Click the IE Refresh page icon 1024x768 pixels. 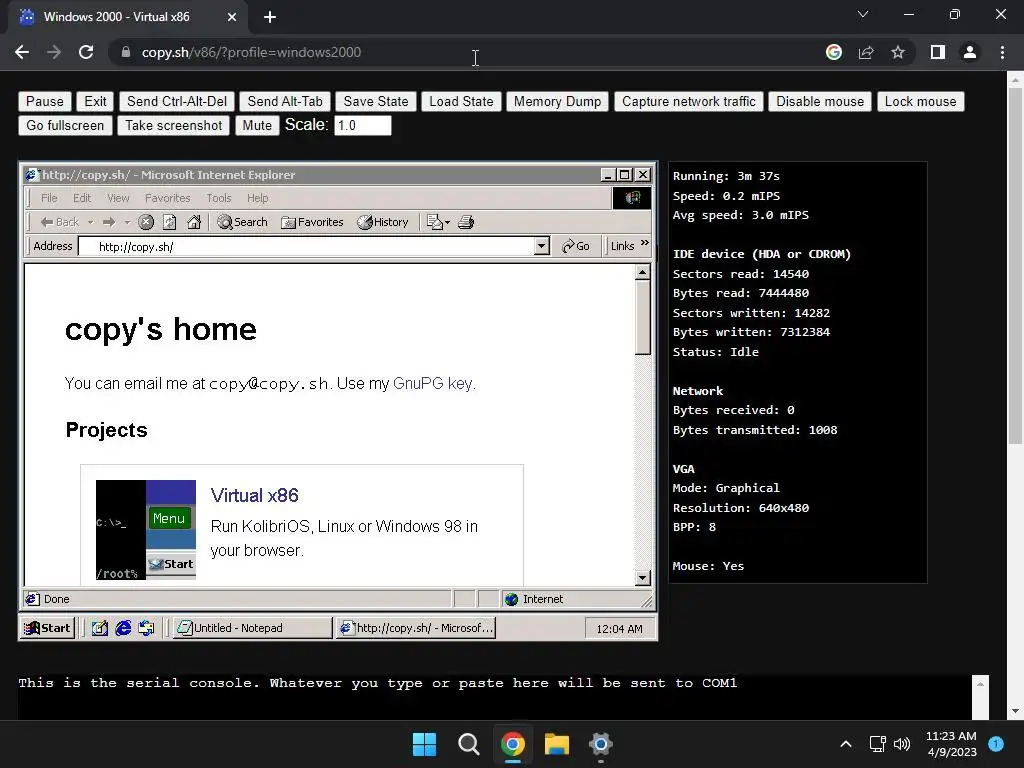coord(170,222)
